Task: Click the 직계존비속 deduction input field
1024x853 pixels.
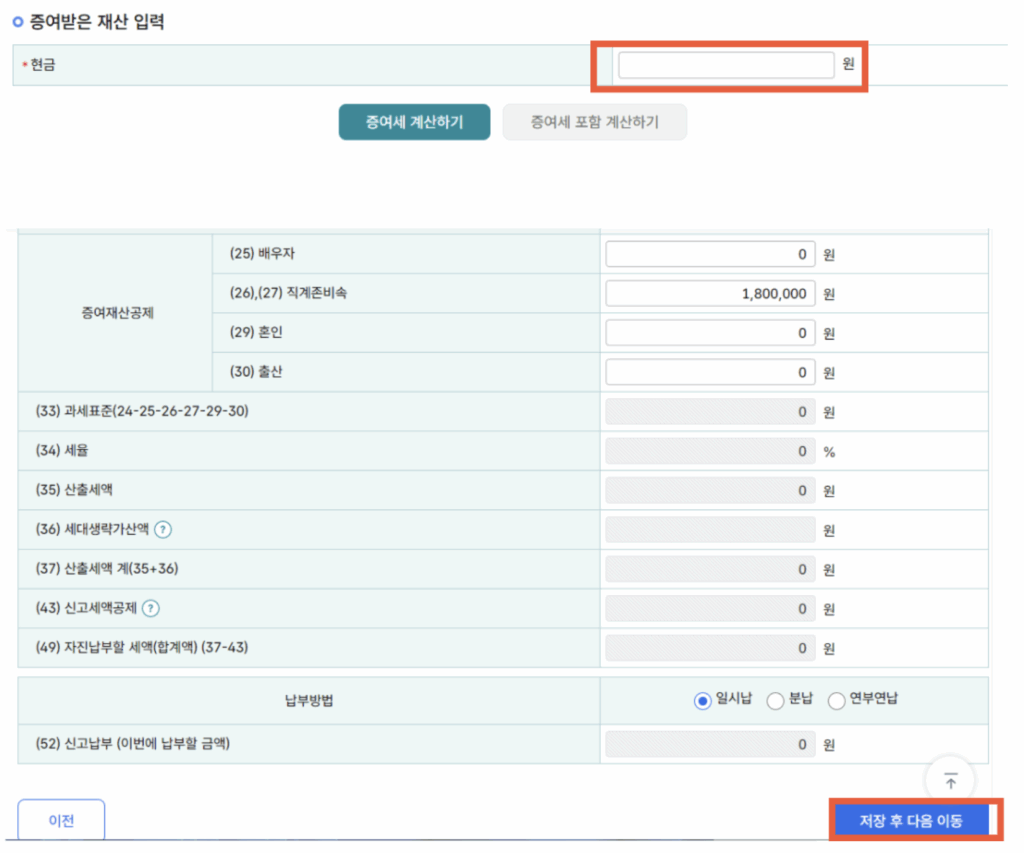Action: point(710,294)
